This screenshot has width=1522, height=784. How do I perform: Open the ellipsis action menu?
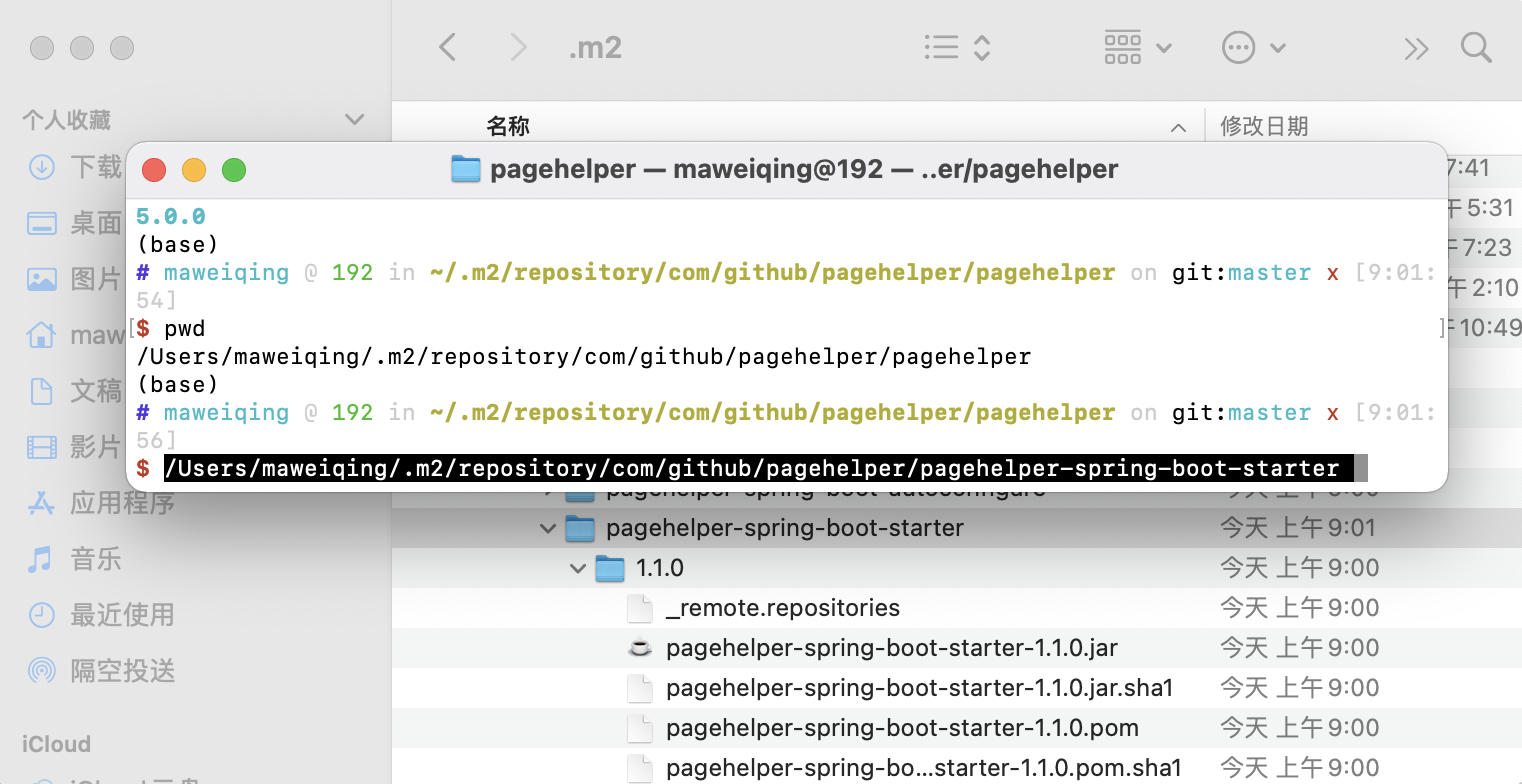pos(1254,47)
